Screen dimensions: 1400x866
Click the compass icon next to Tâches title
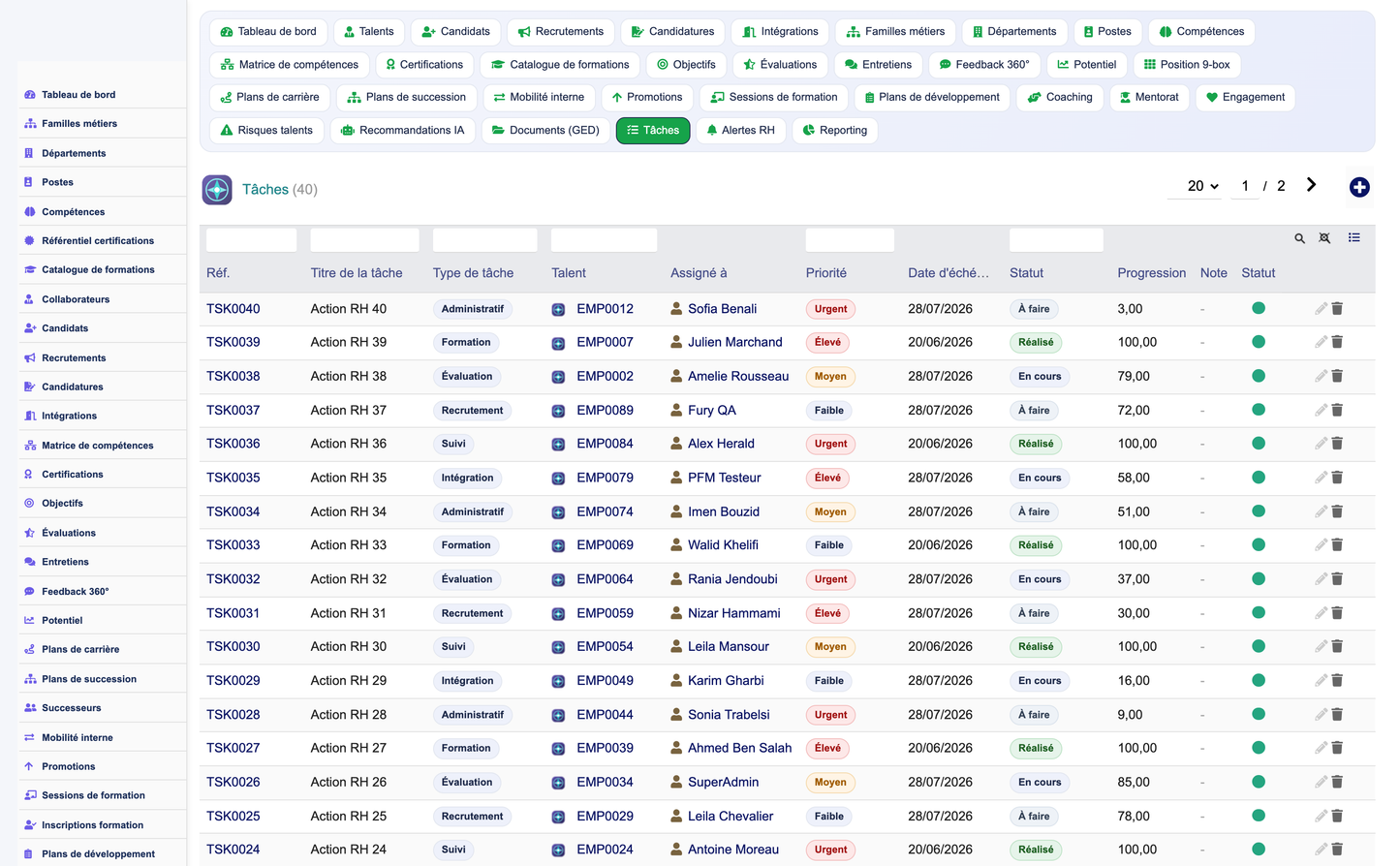coord(217,189)
